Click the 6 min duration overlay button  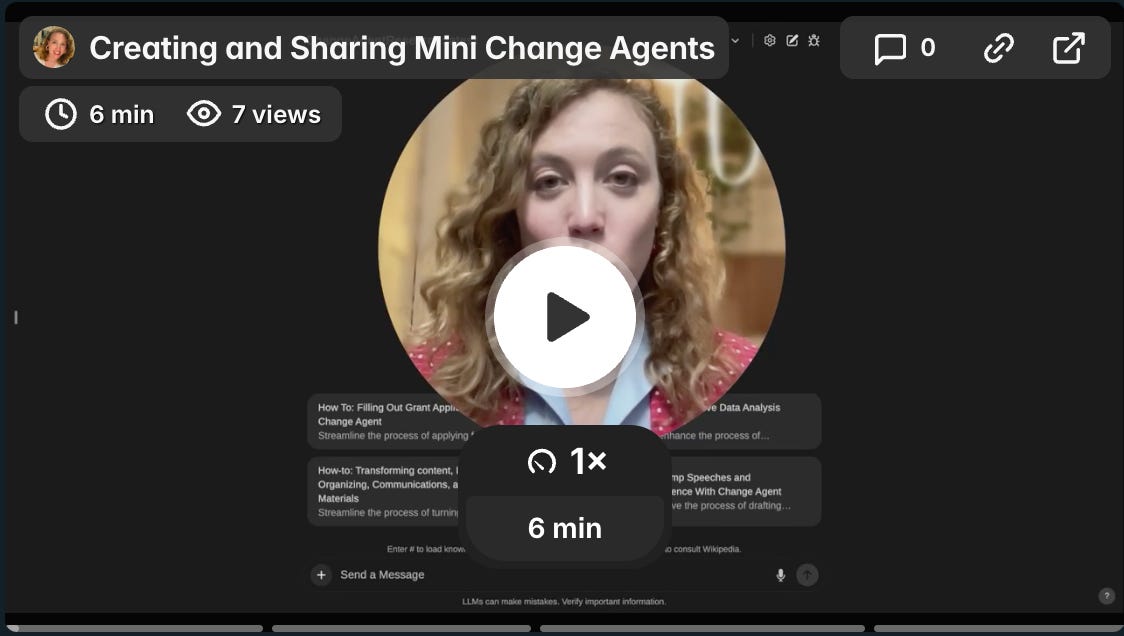pos(565,528)
